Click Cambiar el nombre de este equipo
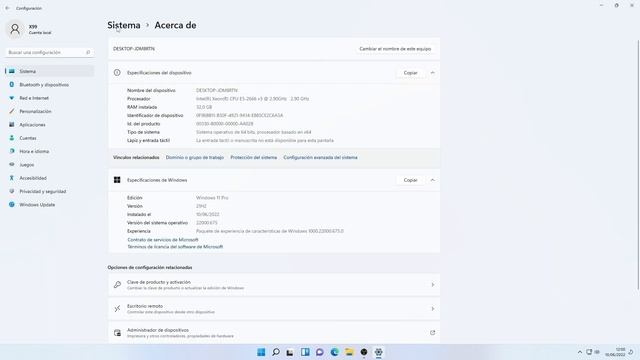Viewport: 640px width, 360px height. (x=395, y=49)
